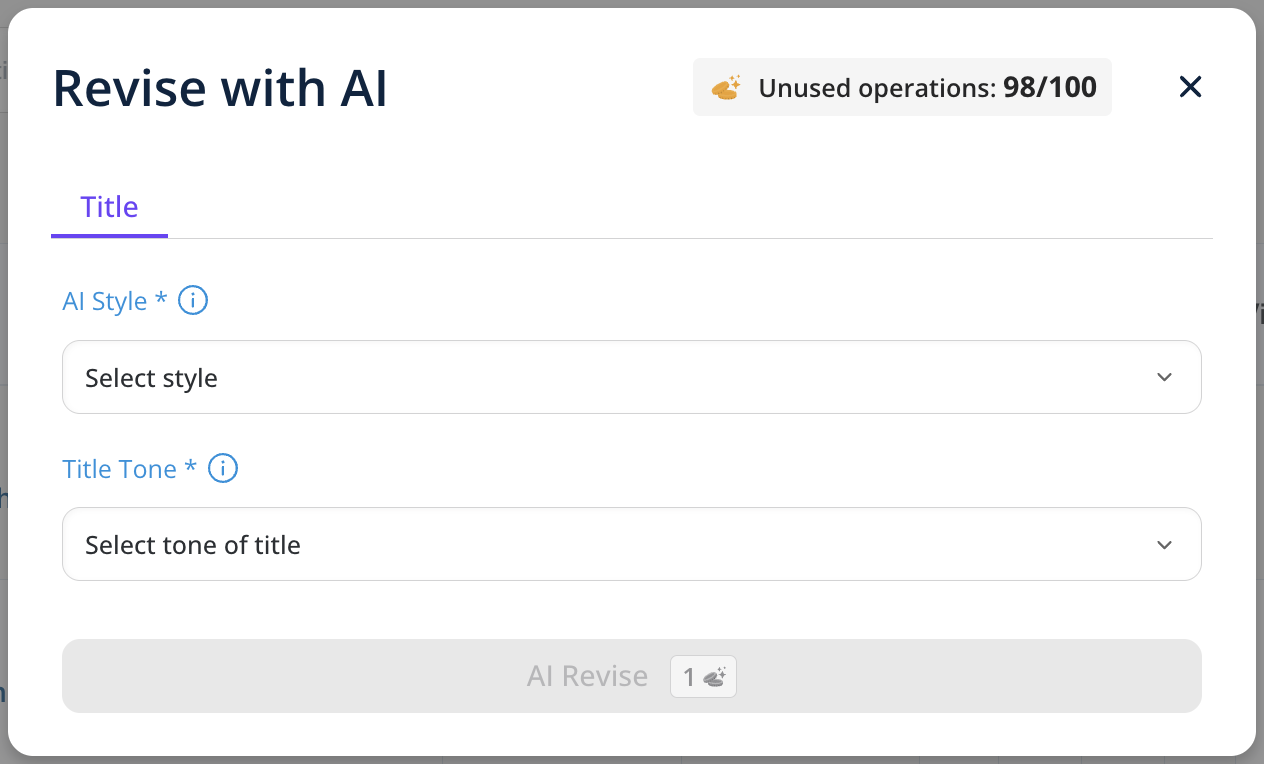
Task: Click the 98/100 remaining operations count
Action: coord(1050,88)
